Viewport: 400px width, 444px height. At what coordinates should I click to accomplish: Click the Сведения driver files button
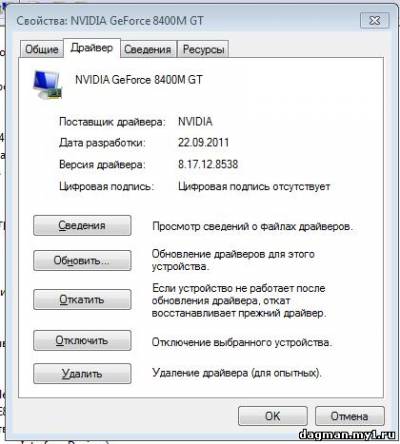[x=82, y=226]
